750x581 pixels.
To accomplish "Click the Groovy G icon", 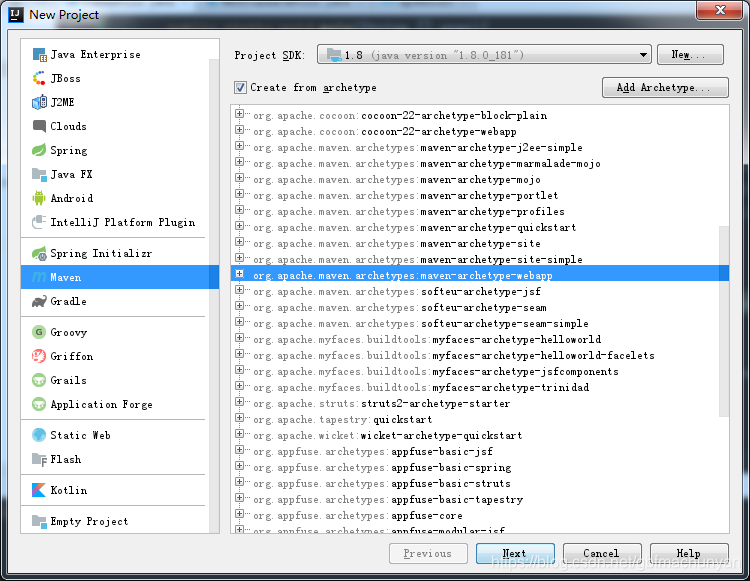I will [39, 332].
